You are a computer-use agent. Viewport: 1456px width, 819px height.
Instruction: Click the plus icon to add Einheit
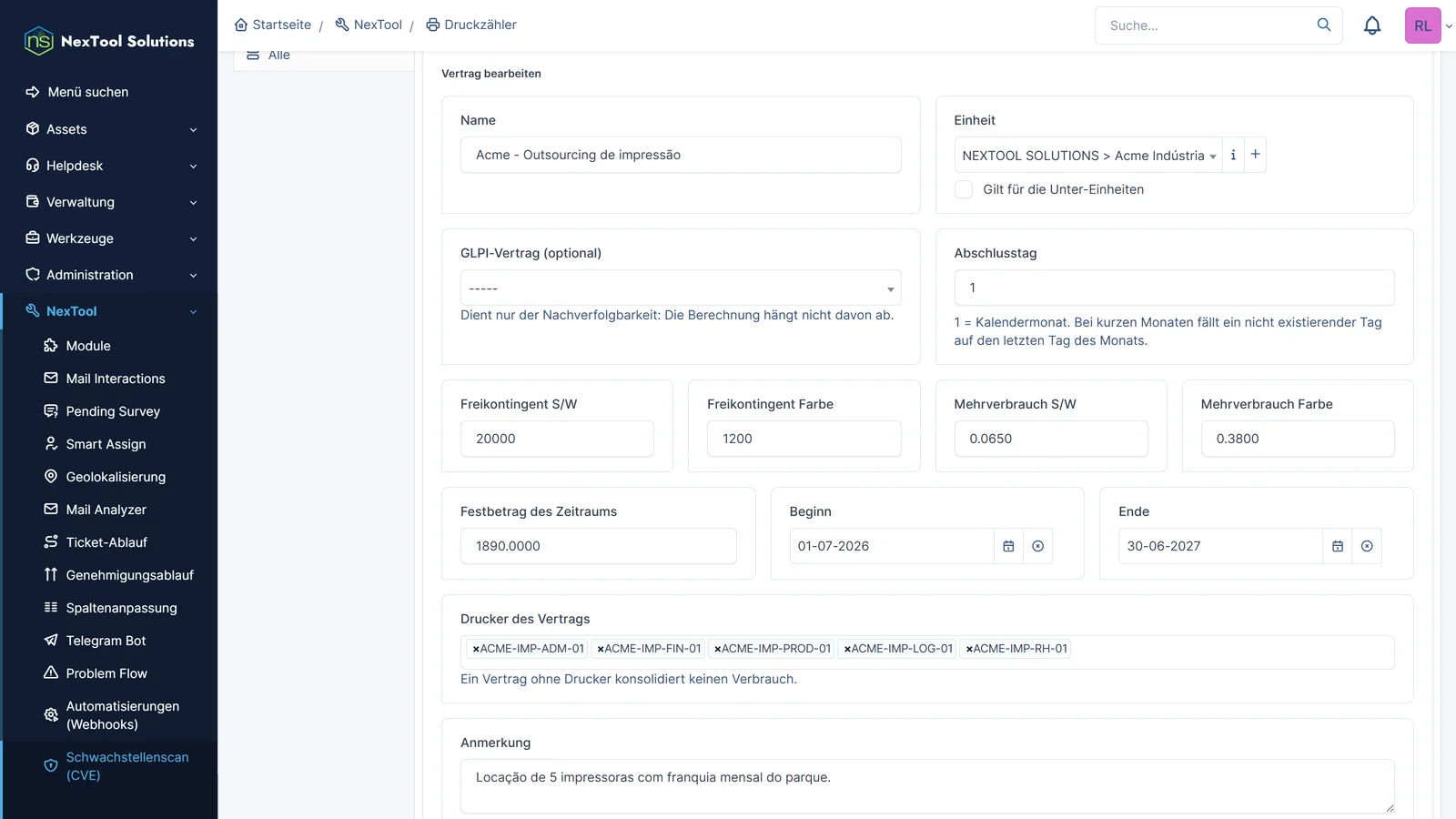tap(1255, 155)
